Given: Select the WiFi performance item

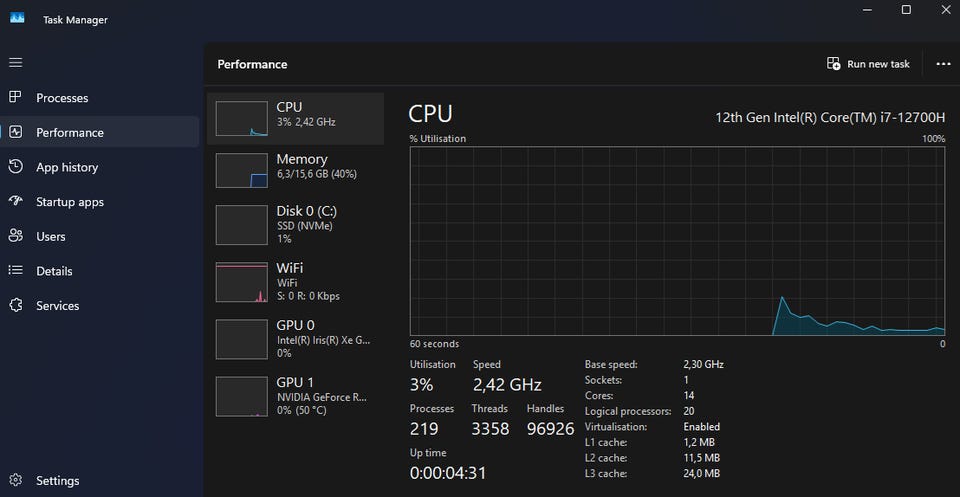Looking at the screenshot, I should [x=296, y=282].
